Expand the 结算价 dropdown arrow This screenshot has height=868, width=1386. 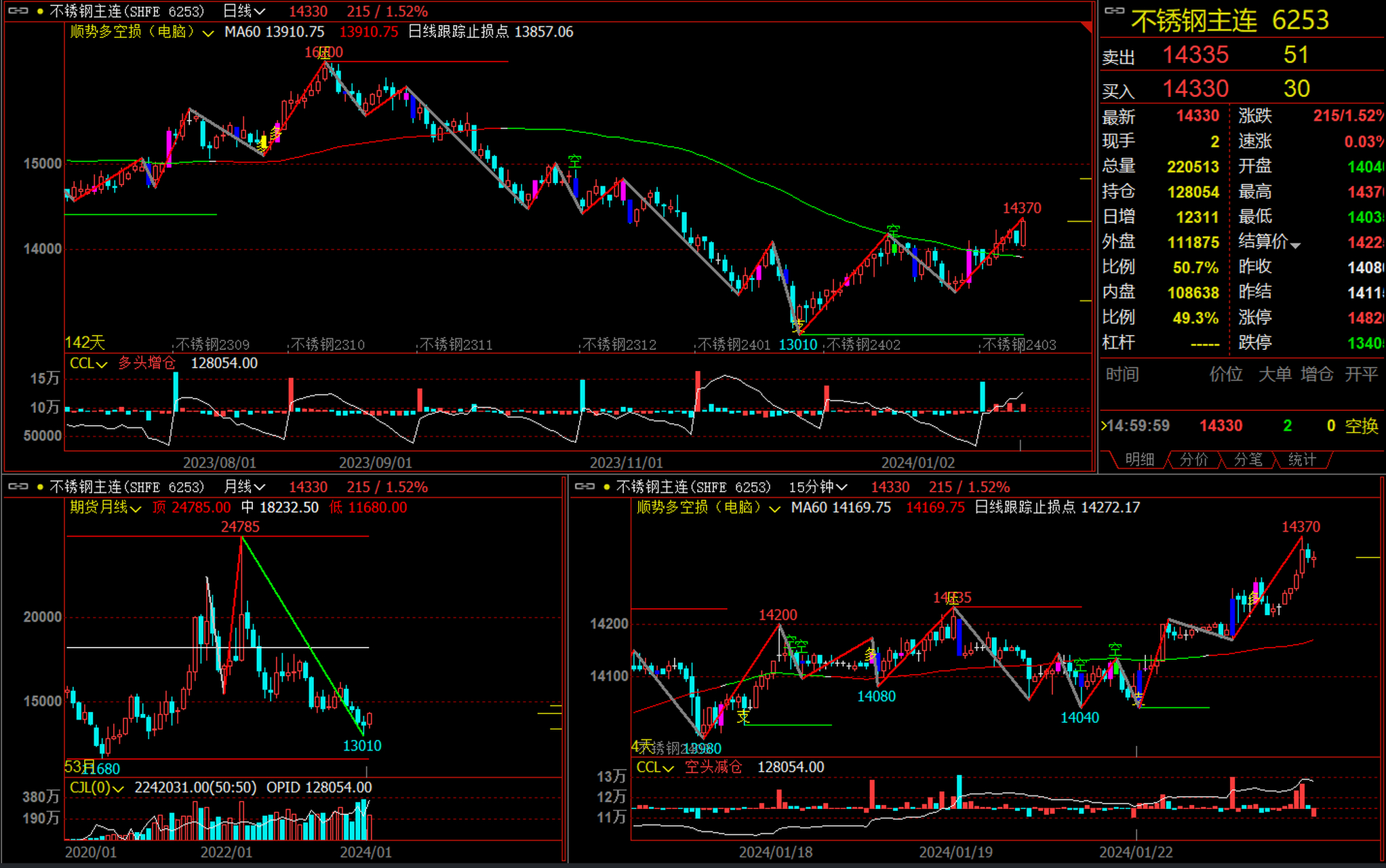[1295, 245]
